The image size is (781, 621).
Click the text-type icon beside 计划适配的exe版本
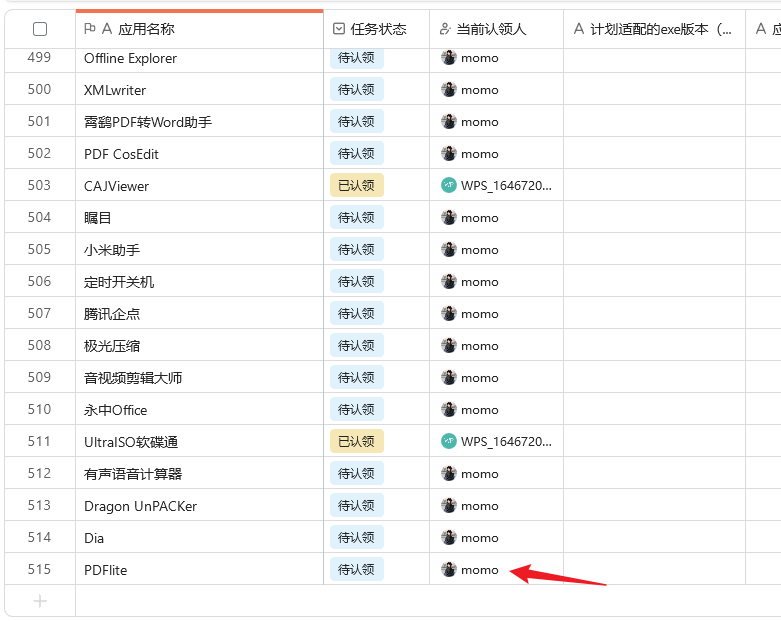coord(579,29)
